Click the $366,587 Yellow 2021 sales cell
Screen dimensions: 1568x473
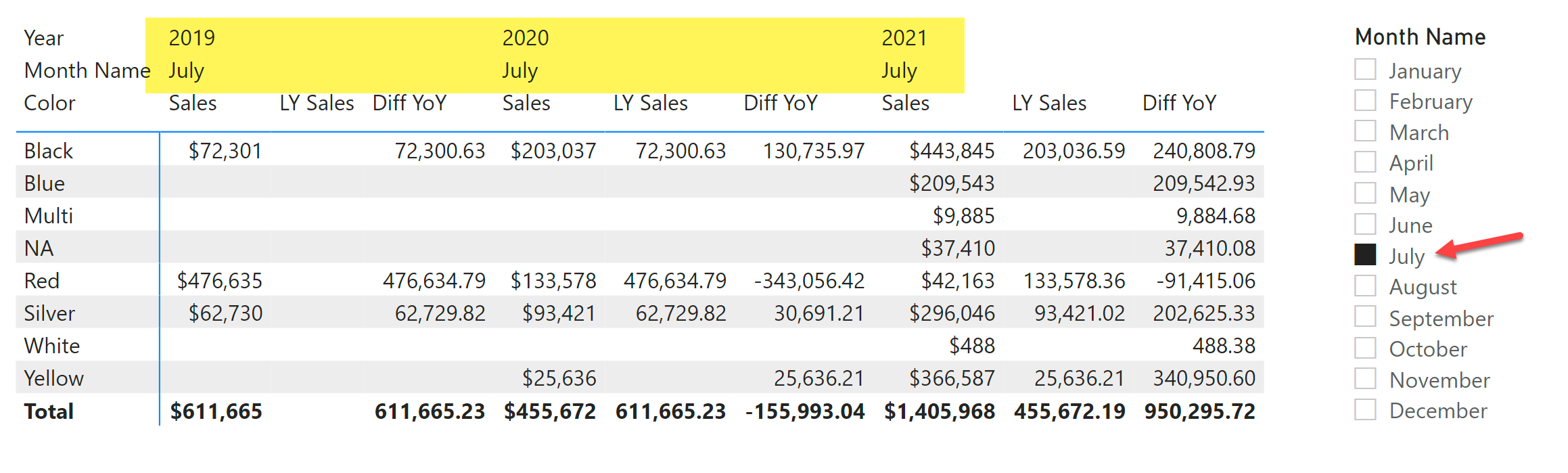952,378
